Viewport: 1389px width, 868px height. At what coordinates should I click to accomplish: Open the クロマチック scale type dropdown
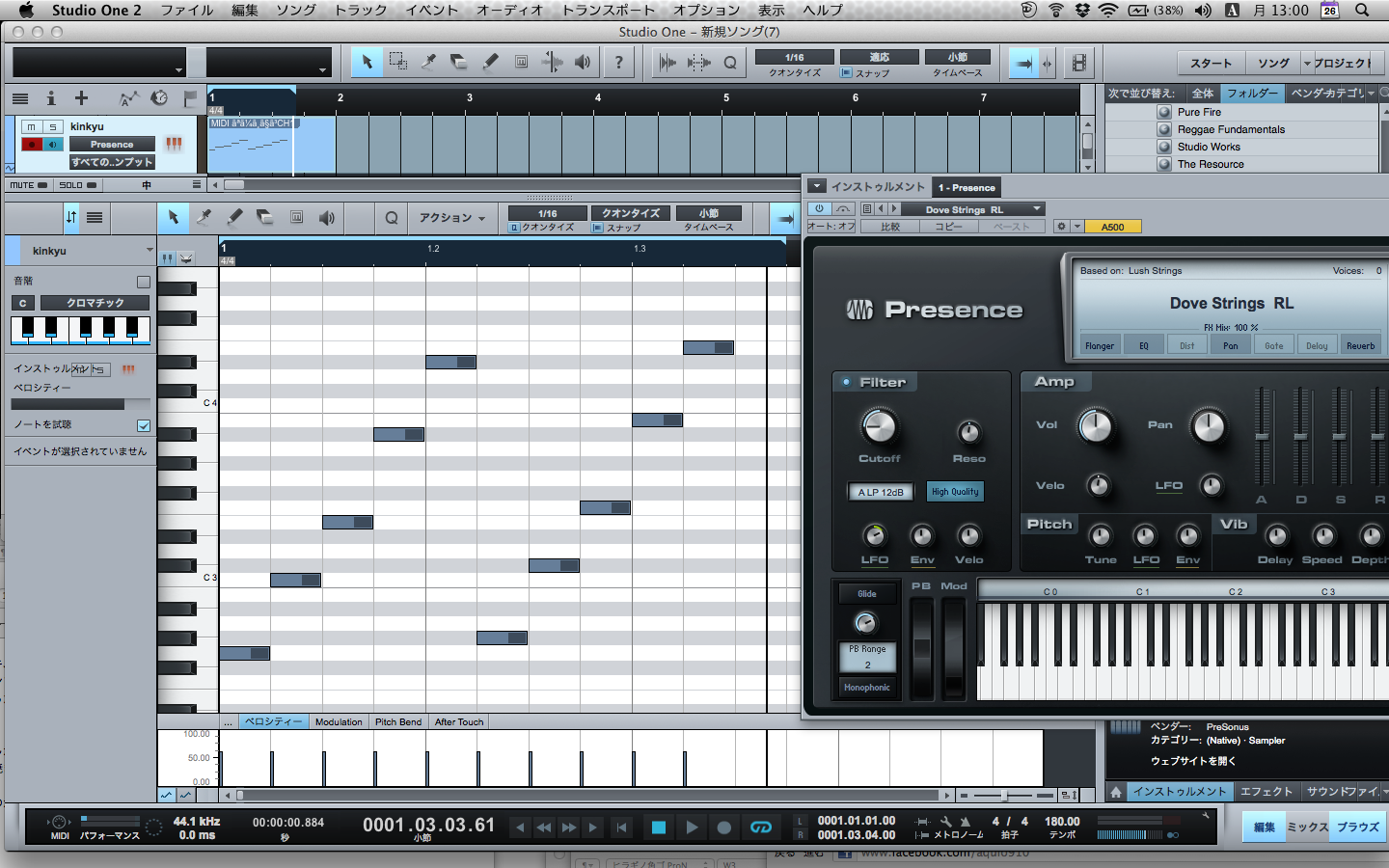click(95, 303)
